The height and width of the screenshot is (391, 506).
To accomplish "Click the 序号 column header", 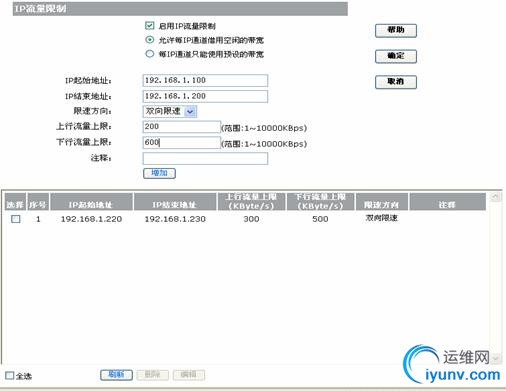I will [38, 202].
